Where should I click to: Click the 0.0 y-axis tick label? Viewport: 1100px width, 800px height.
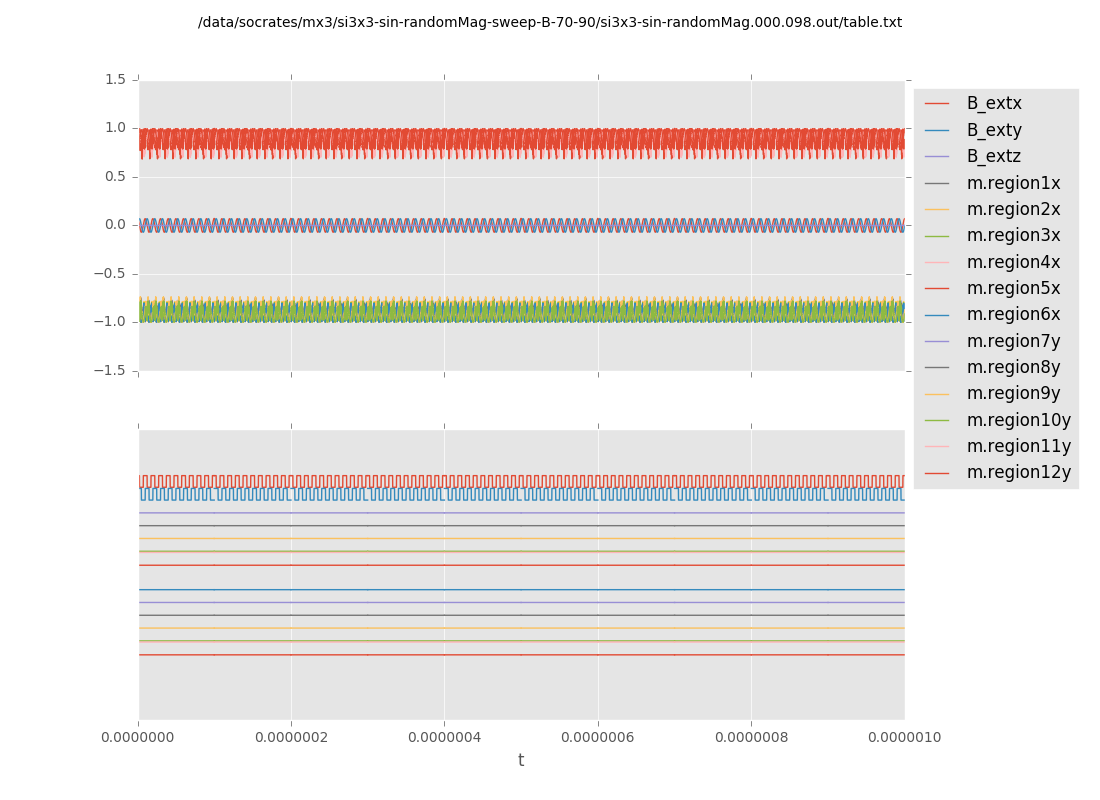tap(113, 225)
